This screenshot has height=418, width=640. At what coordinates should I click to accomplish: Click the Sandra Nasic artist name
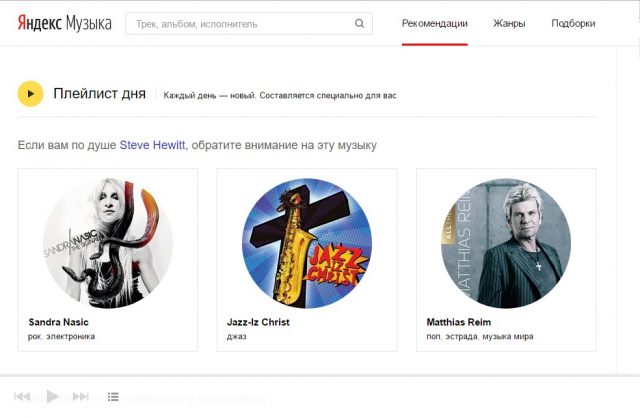pyautogui.click(x=58, y=322)
